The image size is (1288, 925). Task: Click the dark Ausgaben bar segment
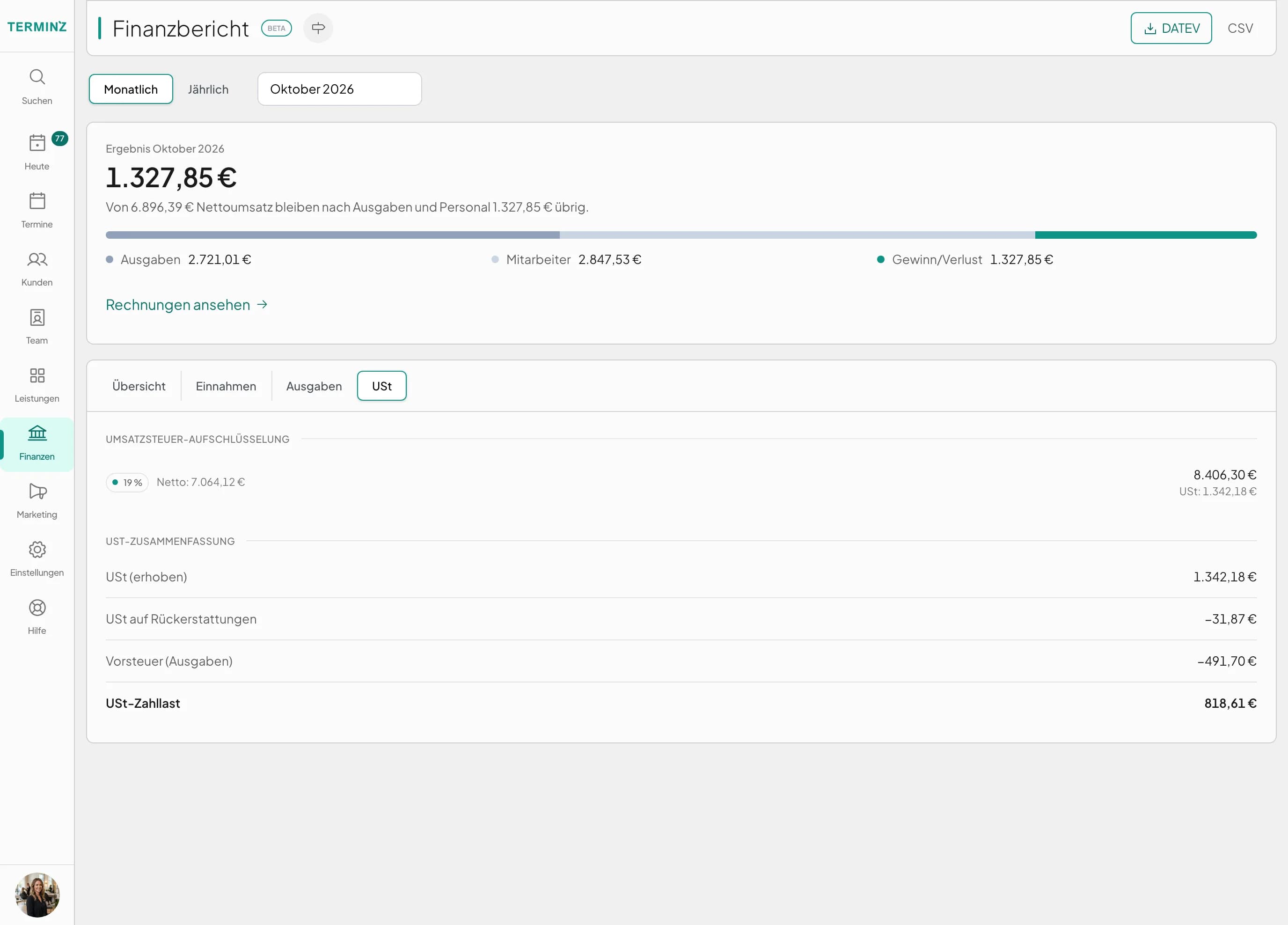(332, 235)
